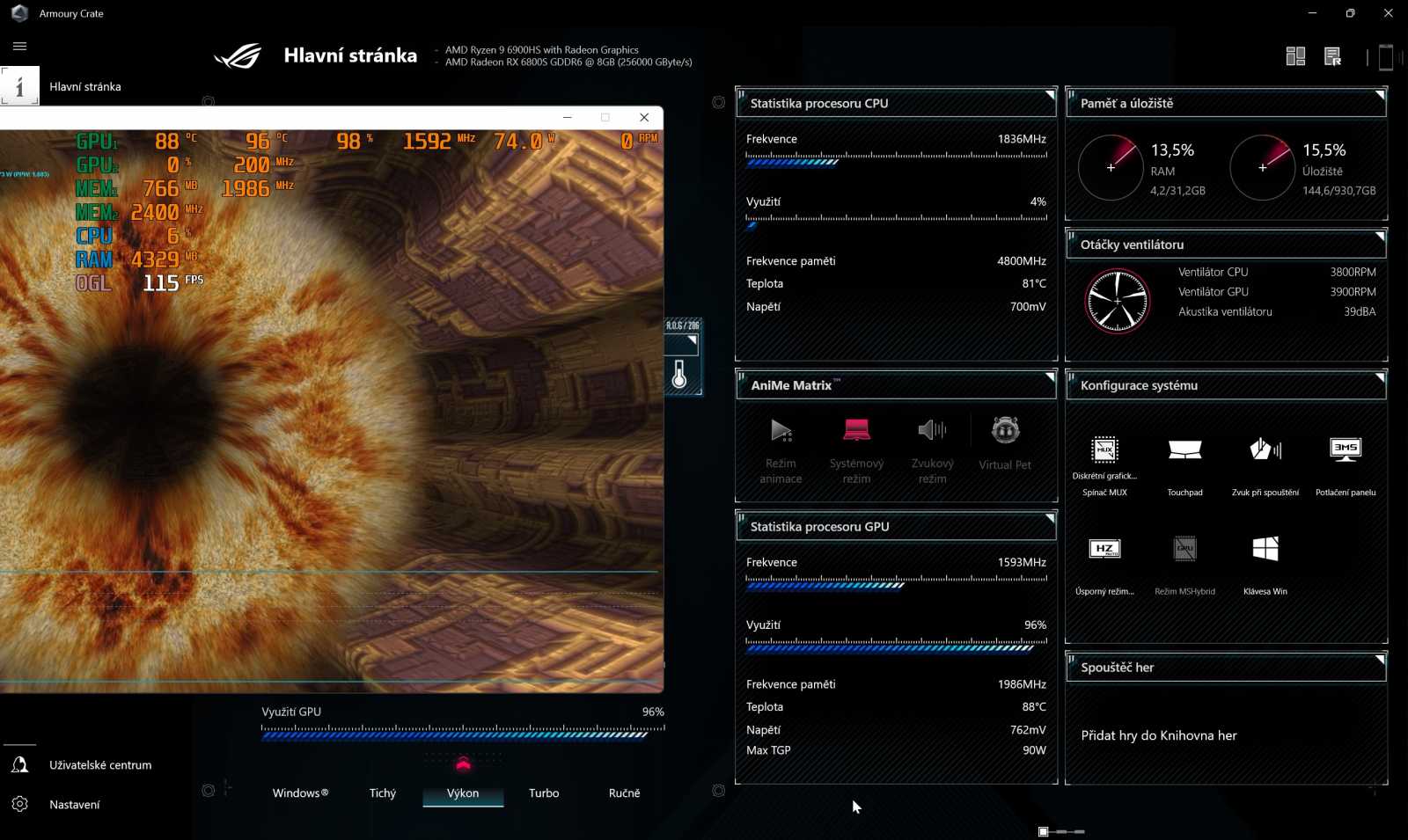
Task: Click the GPU Využití bar in GPU statistics panel
Action: 896,645
